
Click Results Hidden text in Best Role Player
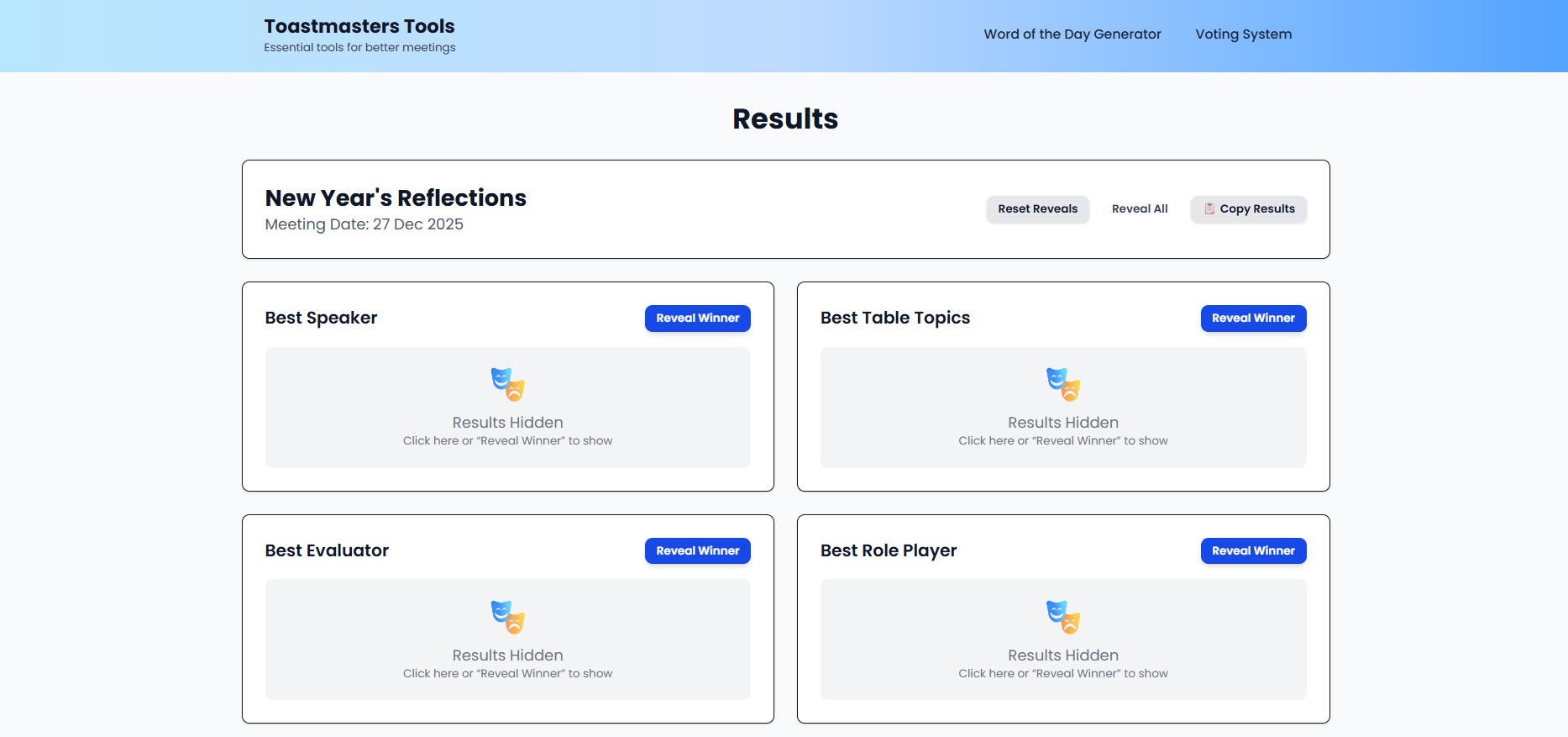tap(1062, 655)
